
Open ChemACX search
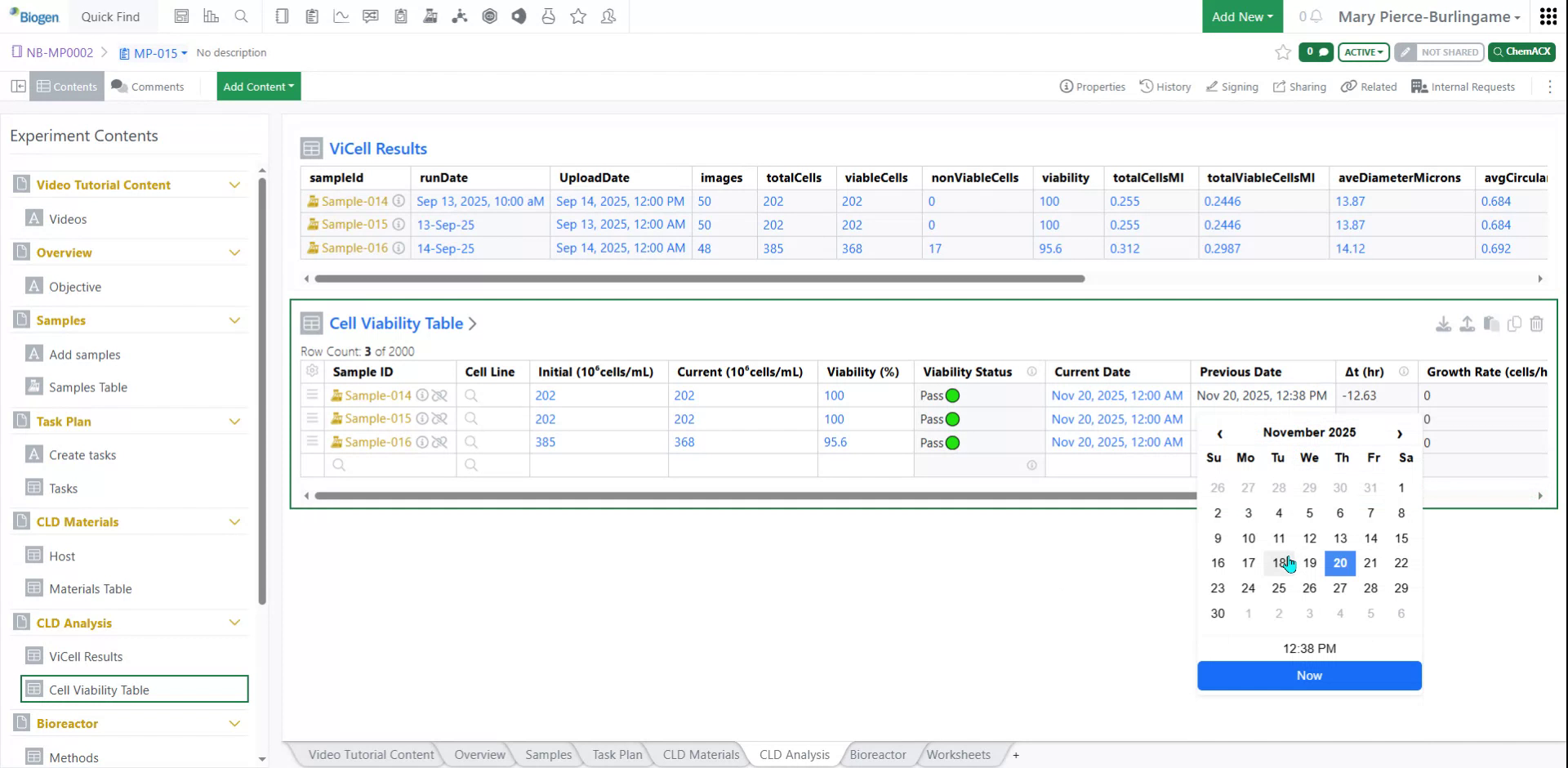[1521, 51]
